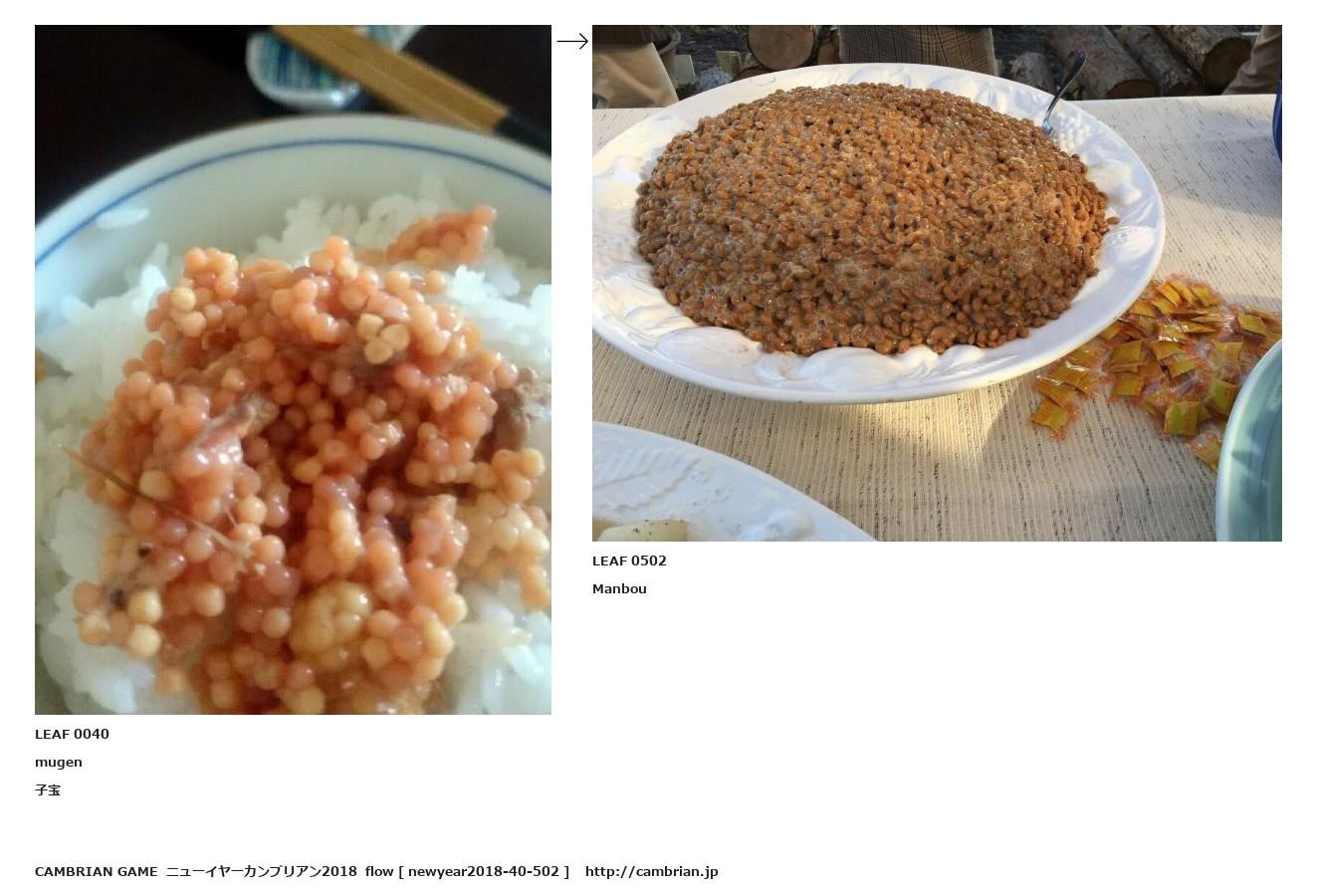Select the author name mugen

[x=59, y=763]
